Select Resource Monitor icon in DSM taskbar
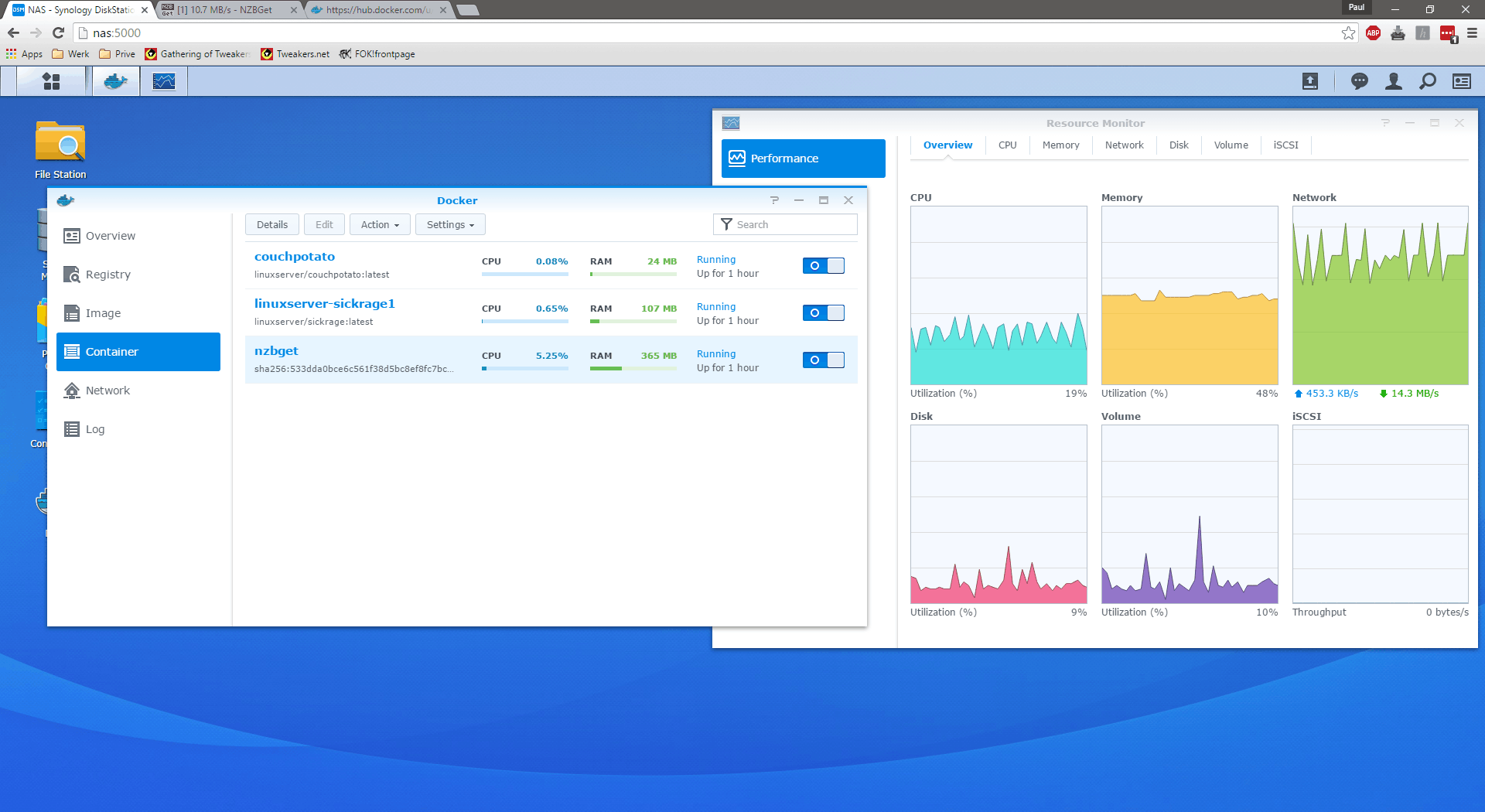The height and width of the screenshot is (812, 1485). click(x=164, y=81)
